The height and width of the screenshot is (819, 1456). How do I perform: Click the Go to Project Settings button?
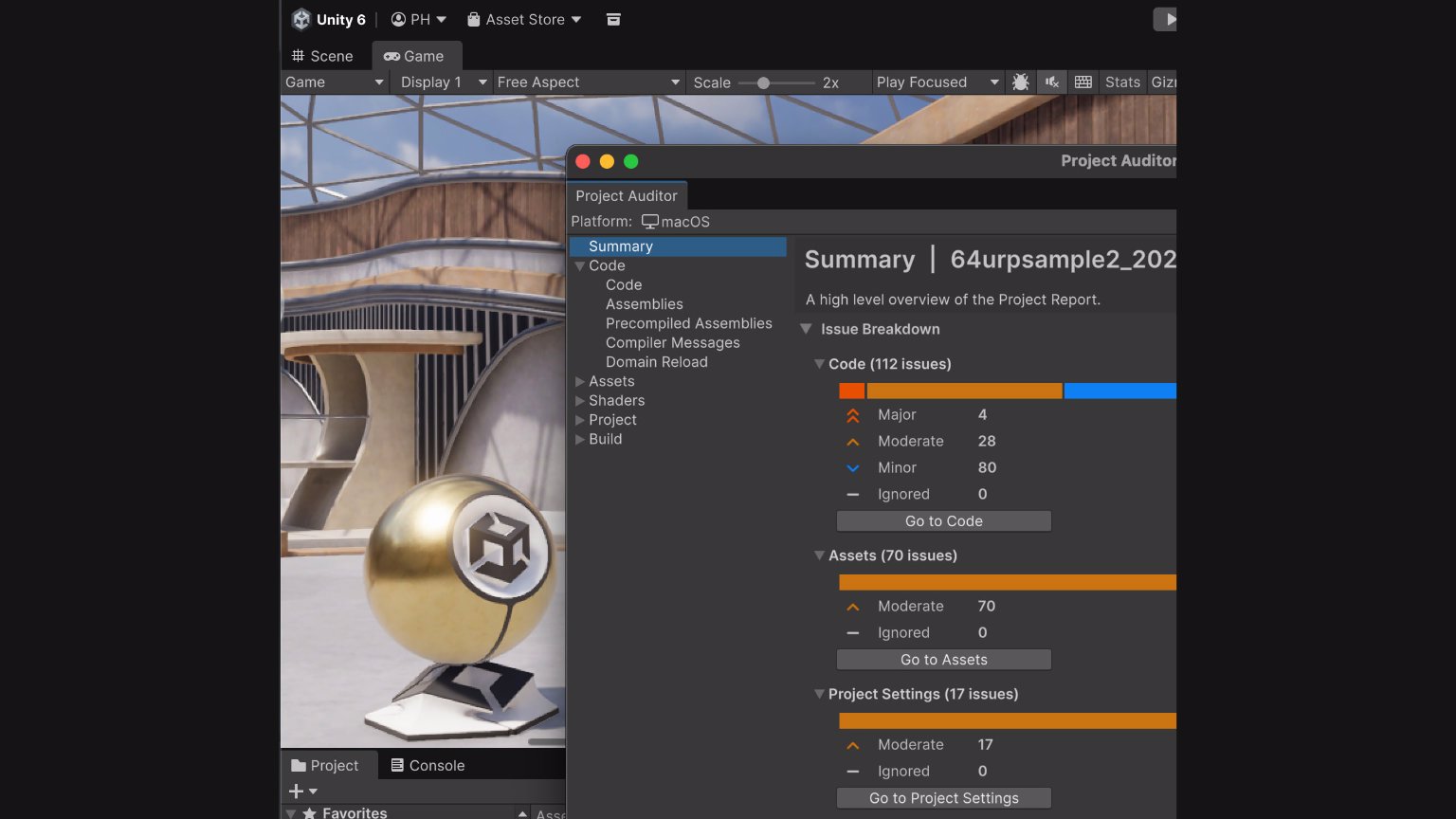[x=943, y=798]
